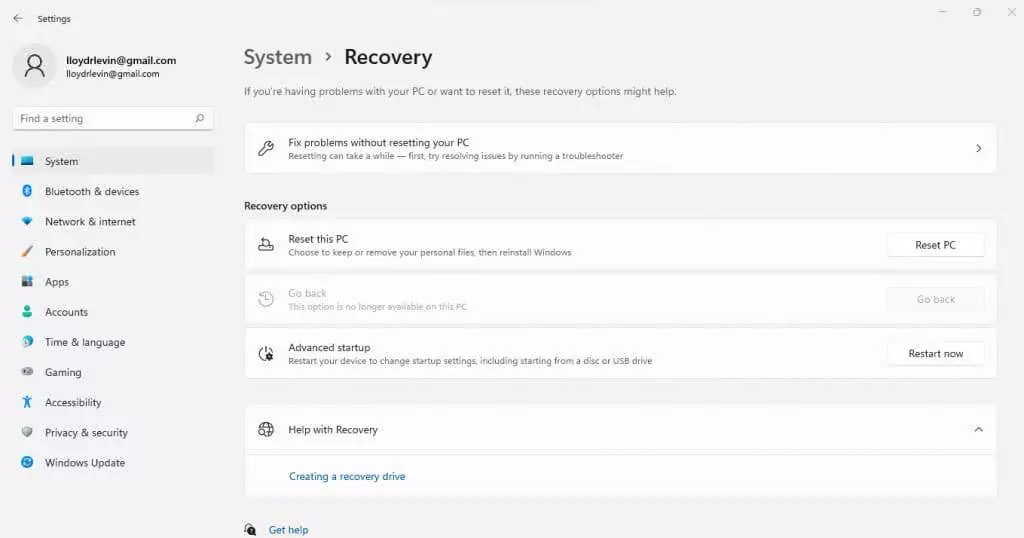Click the search magnifier icon
1024x538 pixels.
[199, 118]
